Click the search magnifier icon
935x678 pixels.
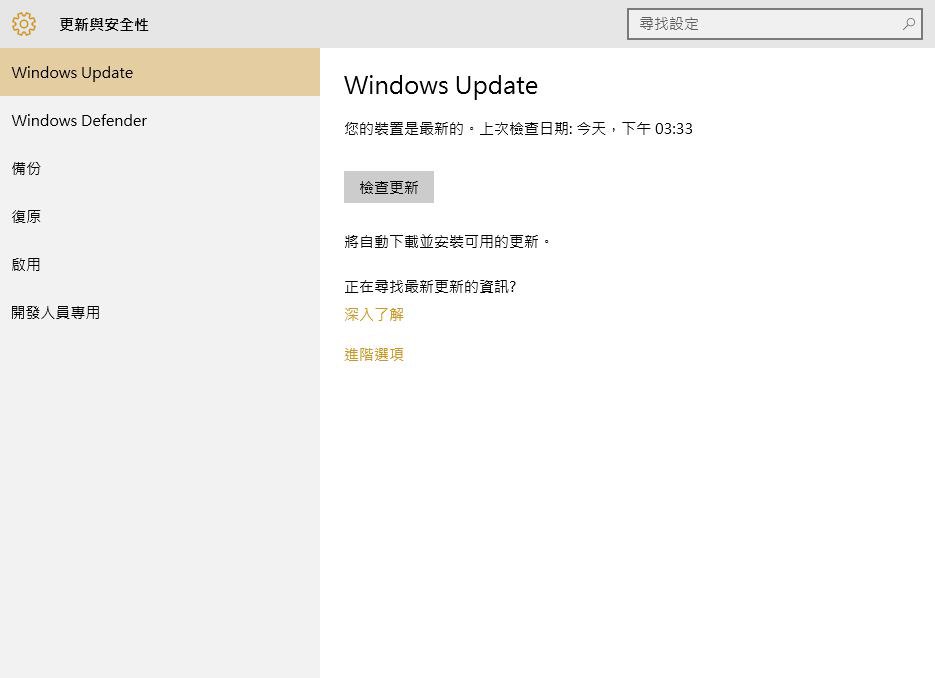[909, 24]
